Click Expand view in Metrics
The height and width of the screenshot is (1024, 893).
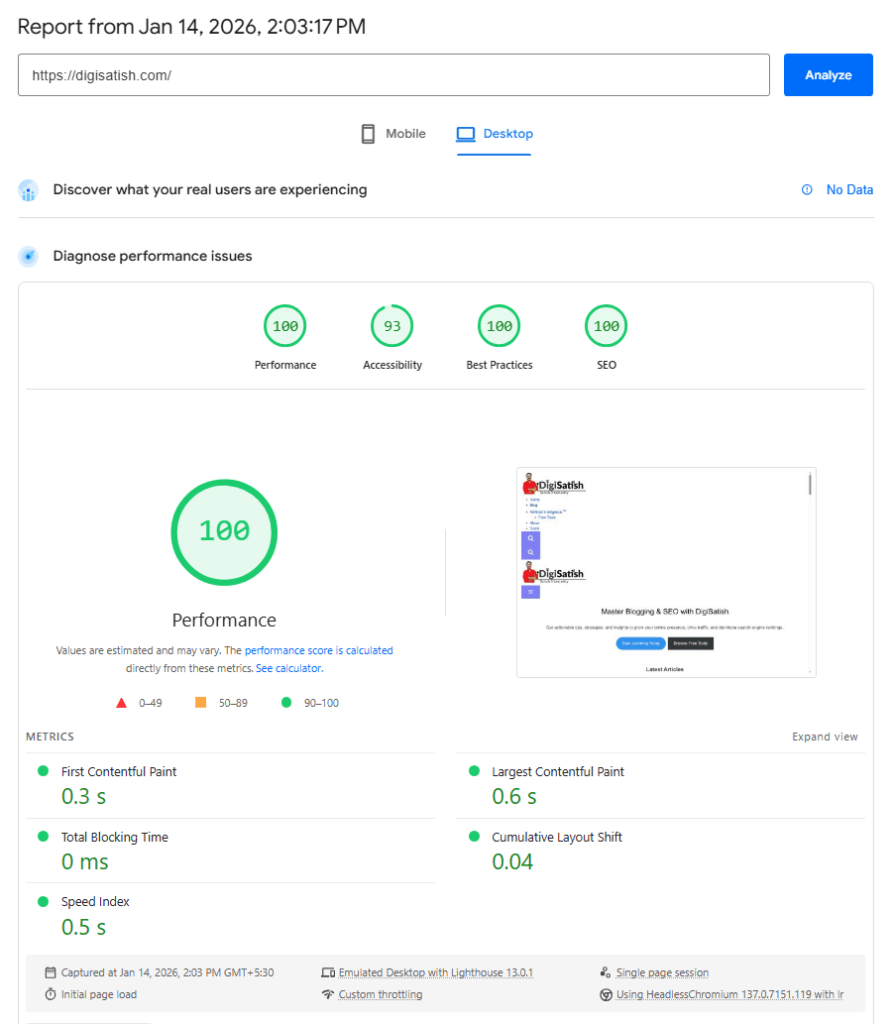[825, 737]
